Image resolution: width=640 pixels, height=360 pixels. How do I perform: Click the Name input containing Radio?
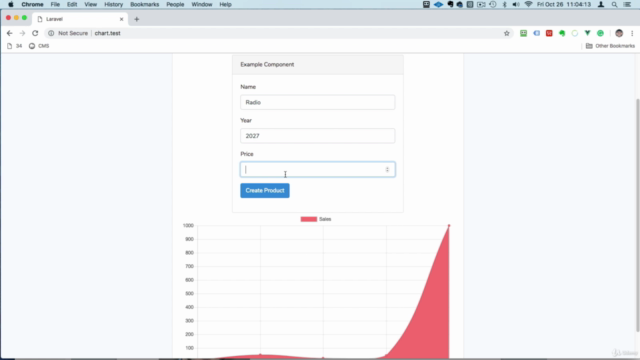pyautogui.click(x=318, y=102)
